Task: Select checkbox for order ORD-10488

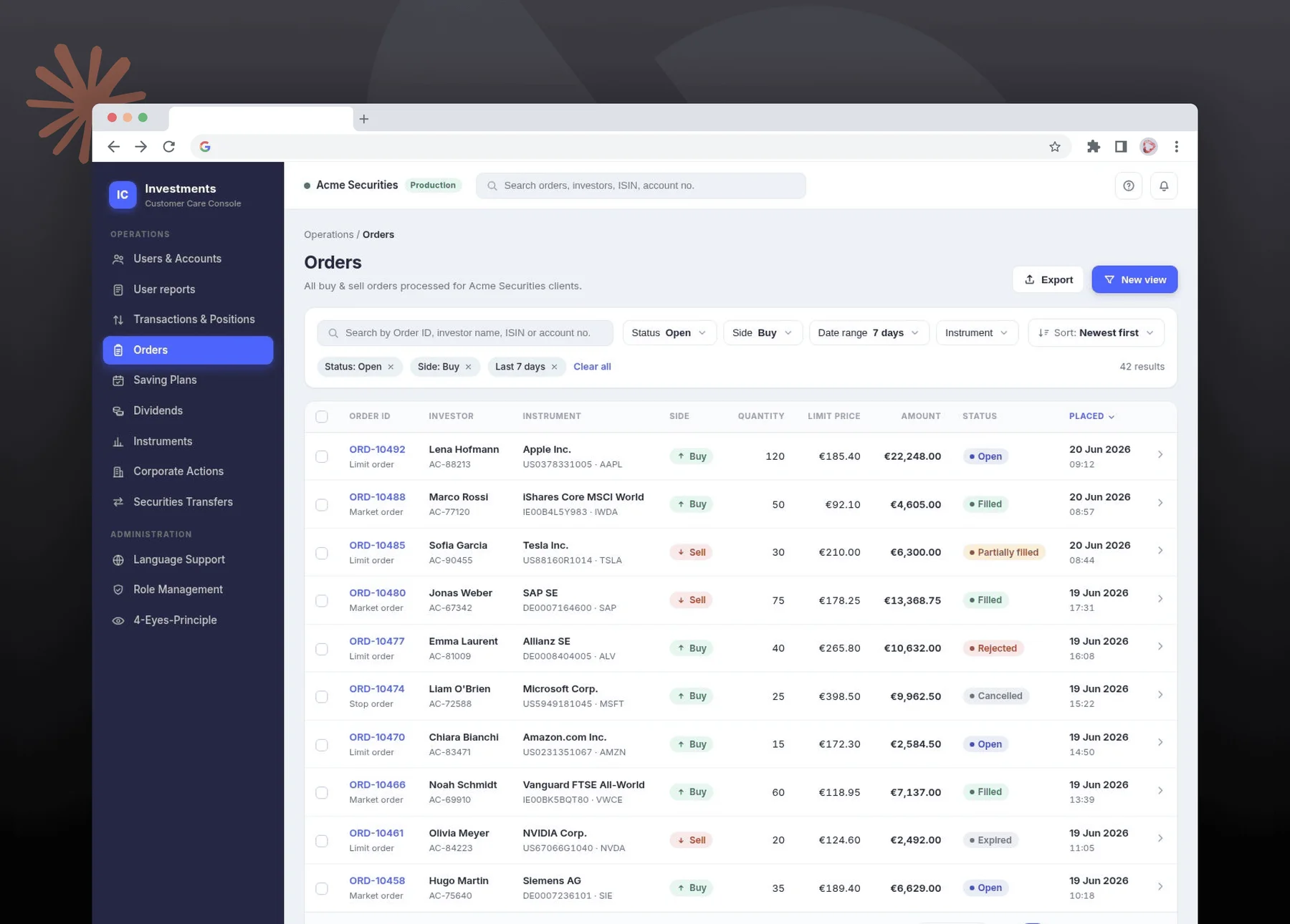Action: click(322, 505)
